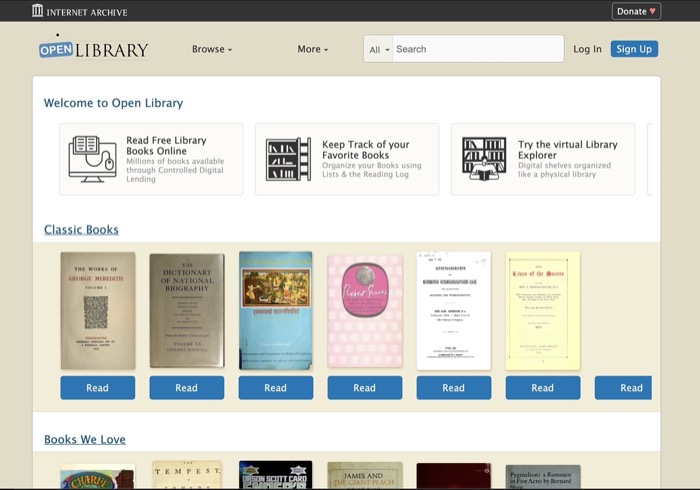The height and width of the screenshot is (490, 700).
Task: Open Try the virtual Library Explorer card
Action: tap(543, 159)
